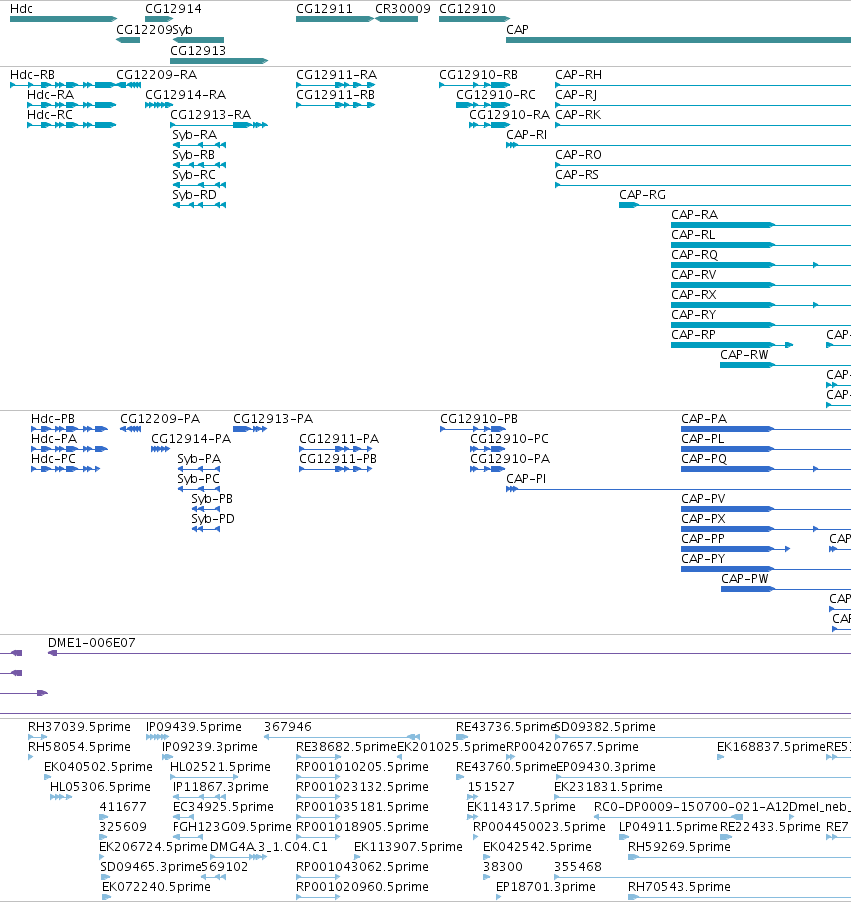Select protein CAP-PX
Screen dimensions: 851x902
coord(766,529)
